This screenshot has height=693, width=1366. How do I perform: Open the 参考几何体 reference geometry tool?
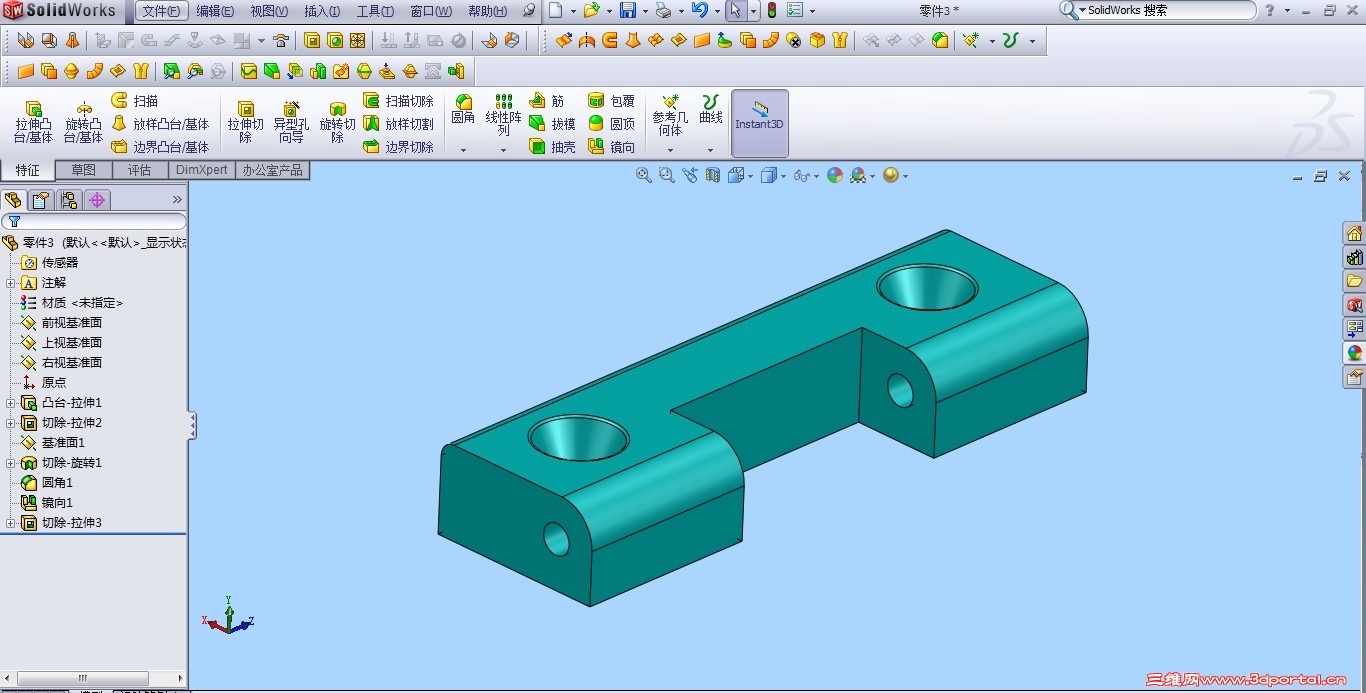coord(670,115)
